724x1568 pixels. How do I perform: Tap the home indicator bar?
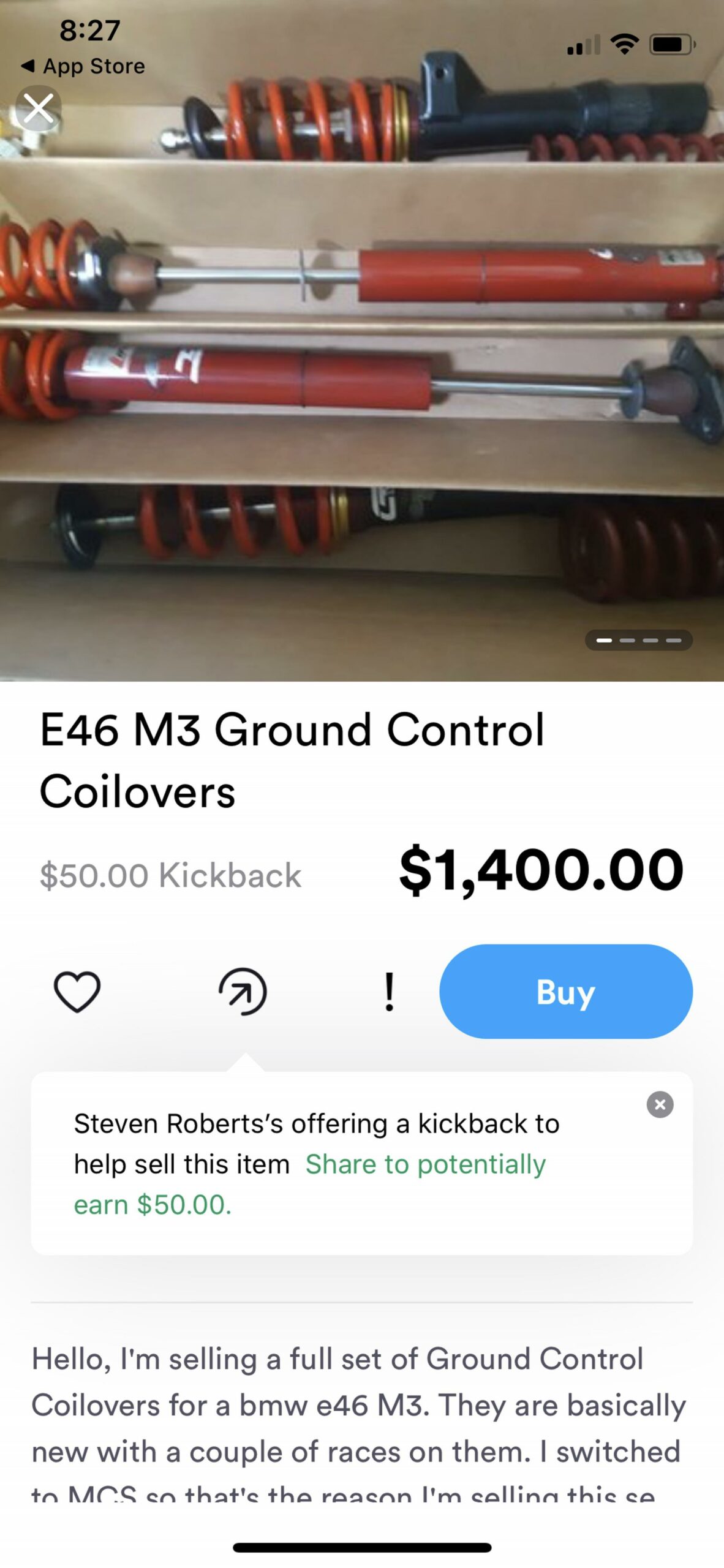[362, 1548]
